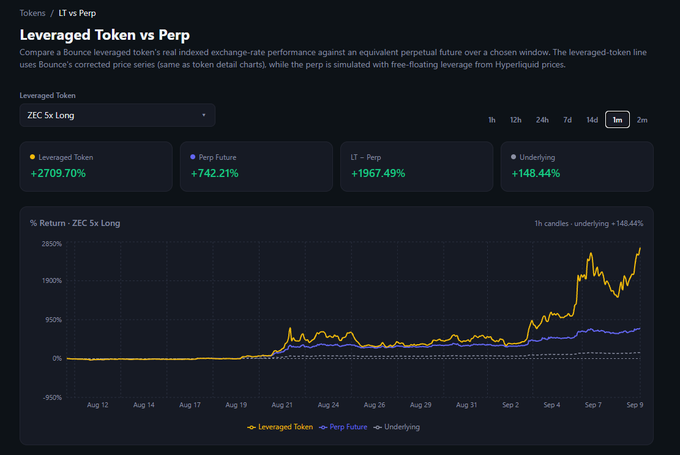The width and height of the screenshot is (680, 455).
Task: Click the '% Return · ZEC 5x Long' chart title
Action: coord(75,223)
